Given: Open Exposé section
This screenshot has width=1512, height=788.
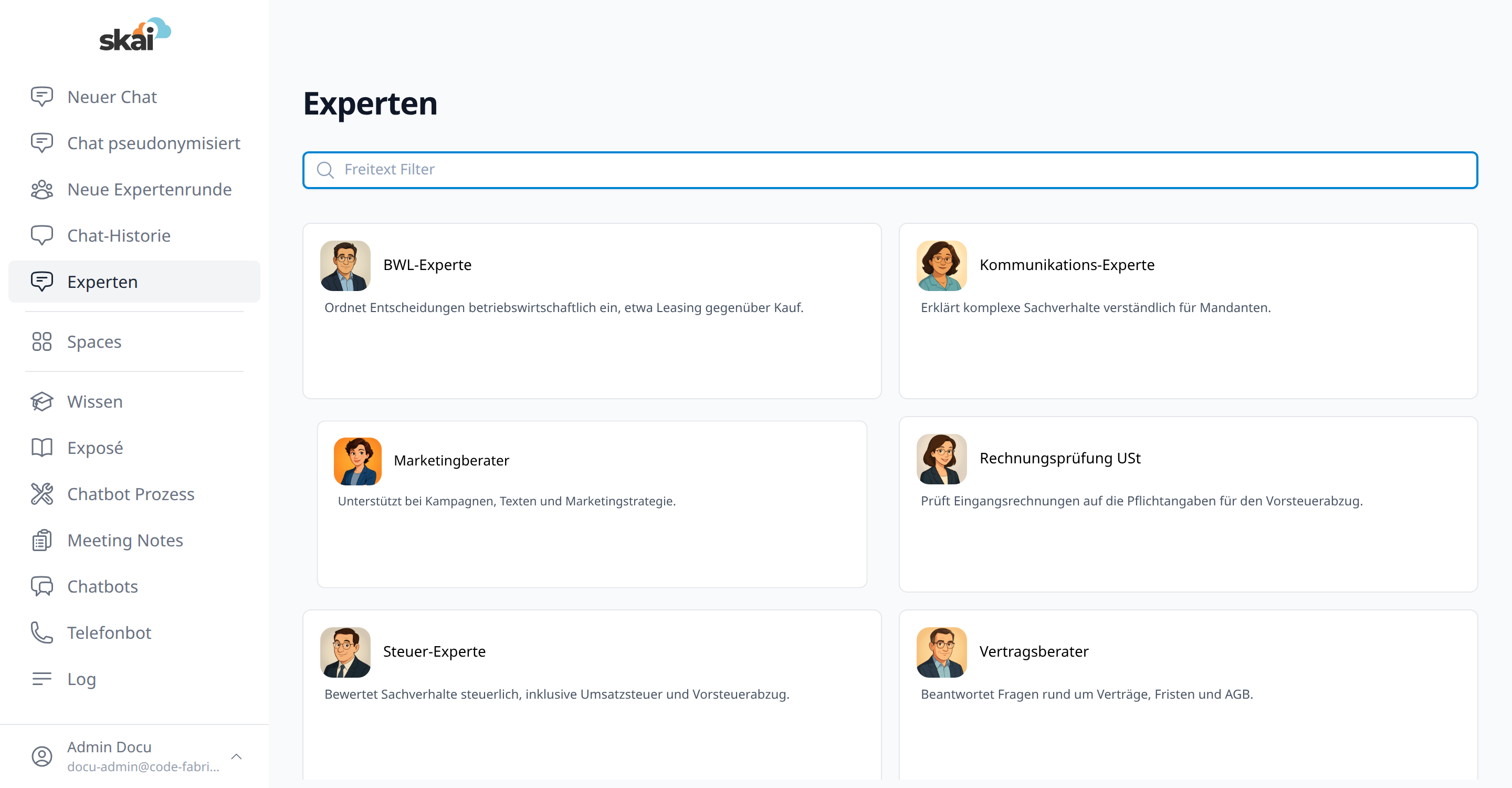Looking at the screenshot, I should [134, 448].
